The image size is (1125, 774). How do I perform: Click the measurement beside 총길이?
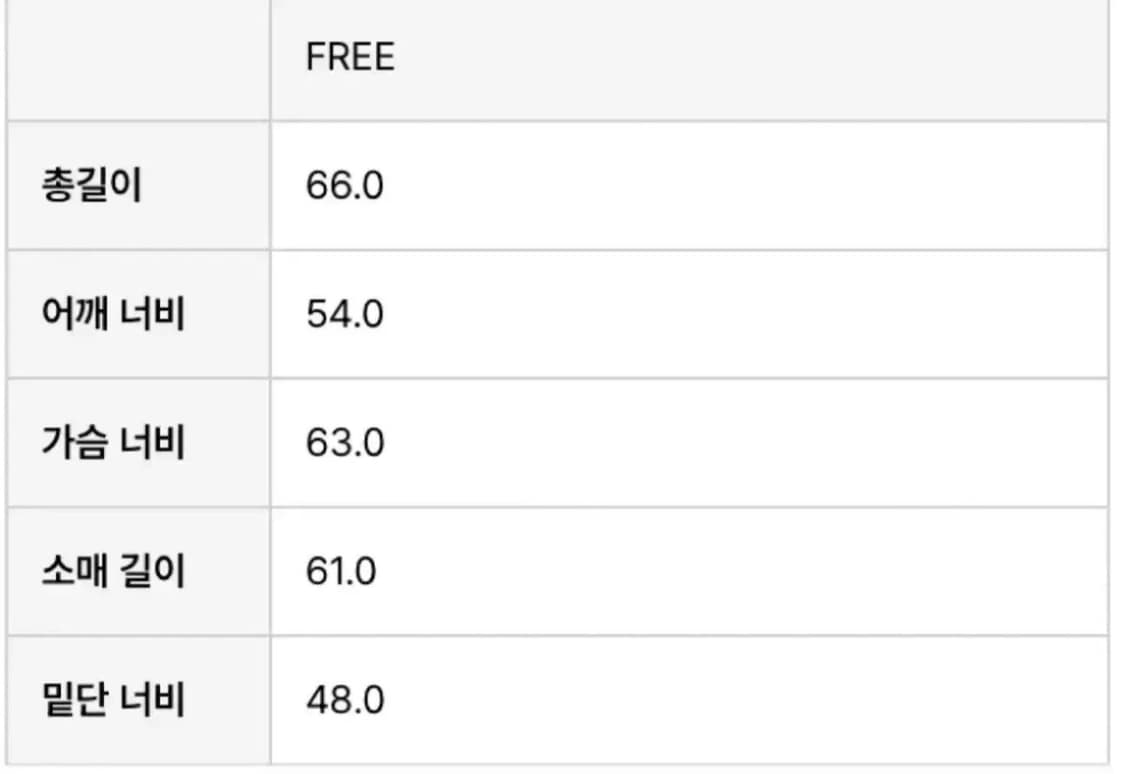click(344, 186)
